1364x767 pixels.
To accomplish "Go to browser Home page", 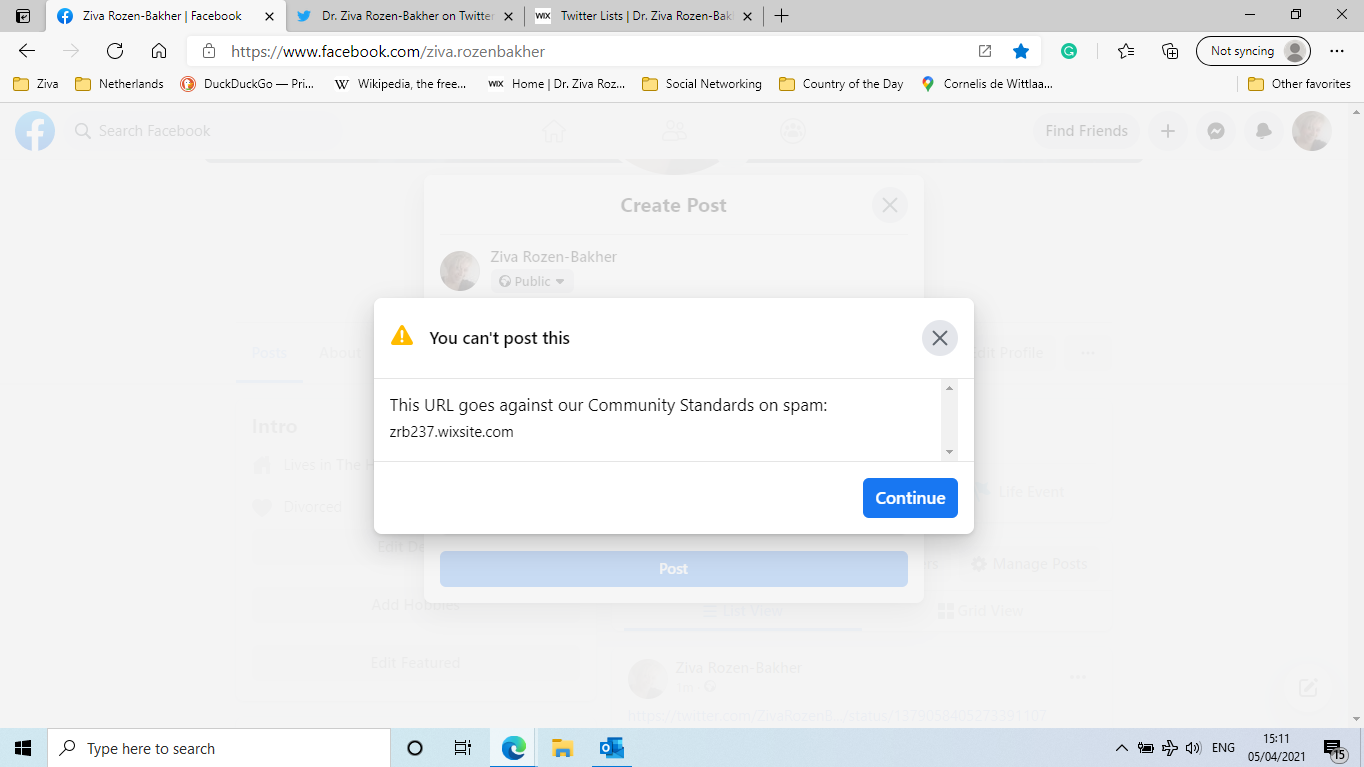I will coord(159,51).
